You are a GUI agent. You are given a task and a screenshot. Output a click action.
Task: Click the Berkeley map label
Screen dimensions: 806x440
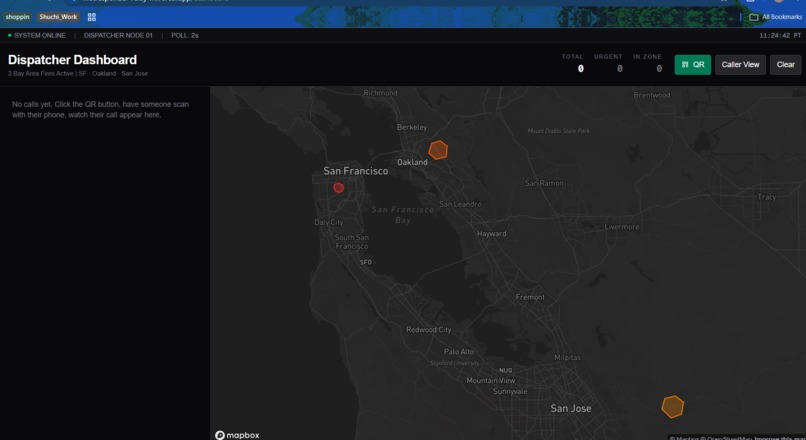(412, 127)
